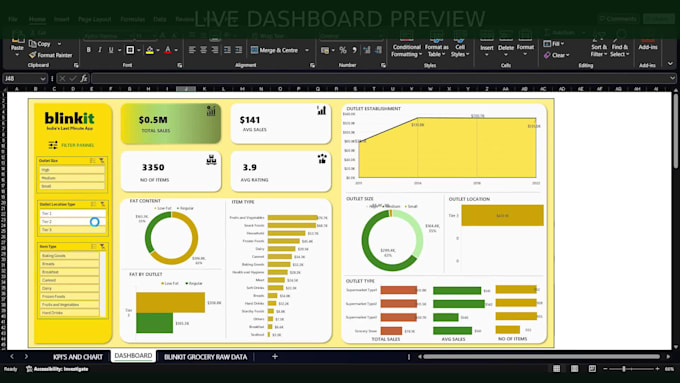Open the font colour dropdown arrow
This screenshot has height=383, width=680.
pos(176,50)
